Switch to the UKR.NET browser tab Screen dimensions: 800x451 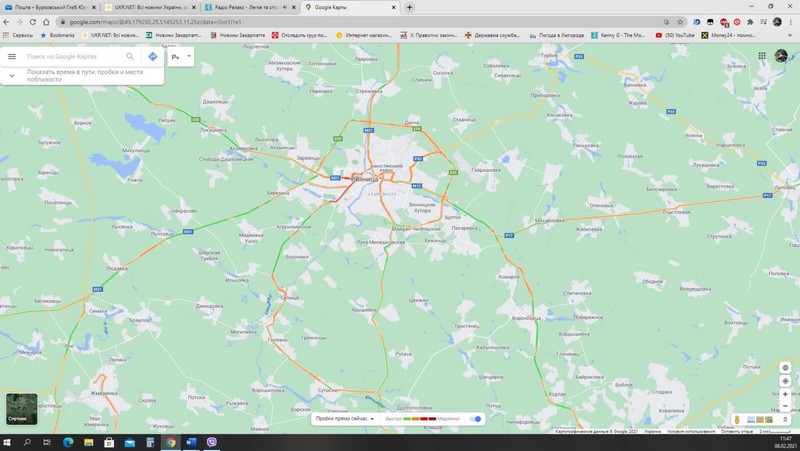(x=151, y=7)
